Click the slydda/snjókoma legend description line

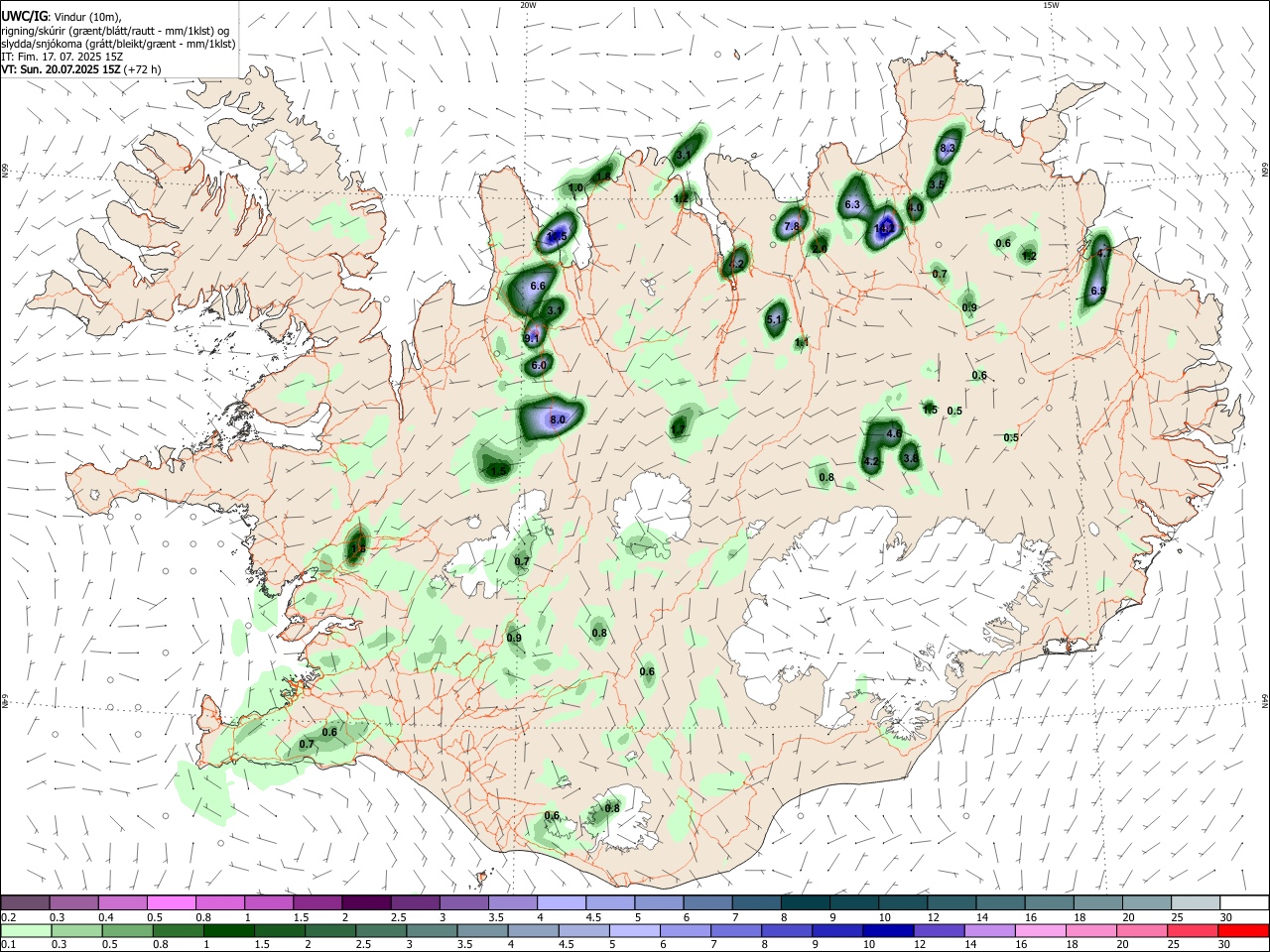pyautogui.click(x=118, y=44)
